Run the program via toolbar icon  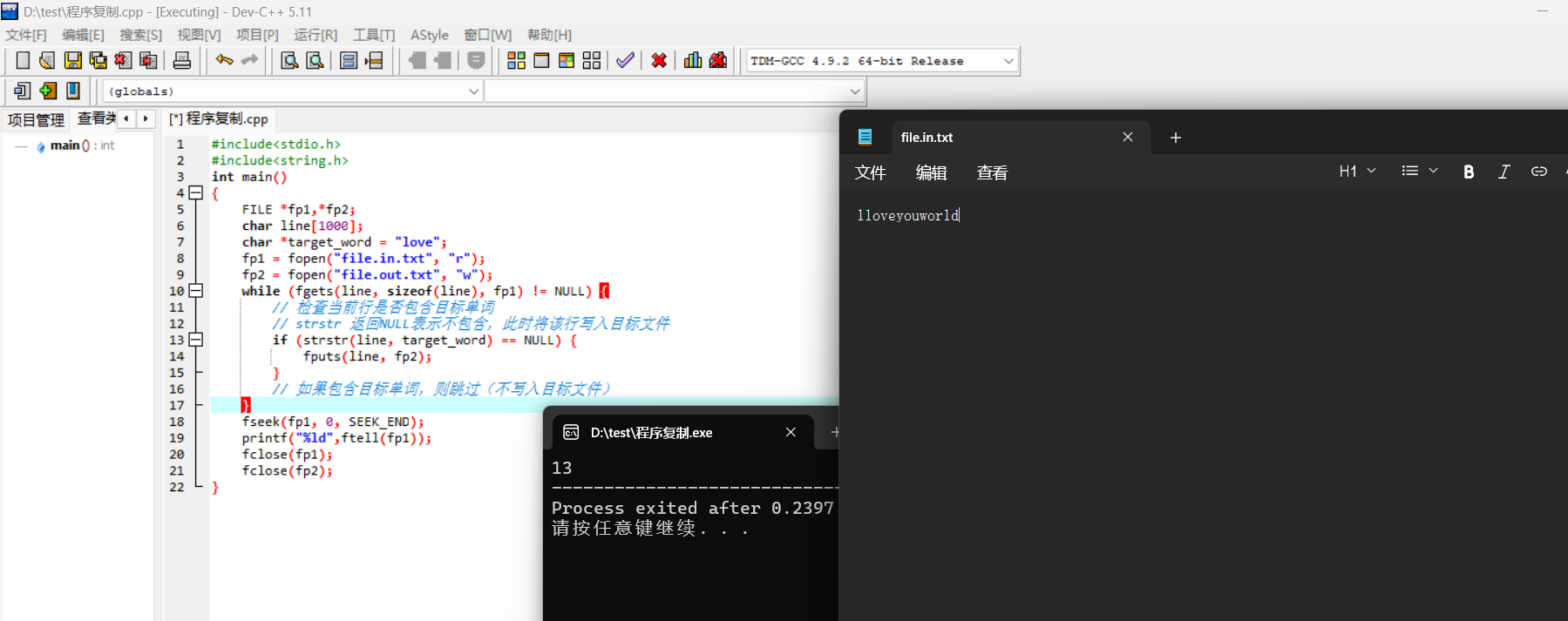click(541, 60)
